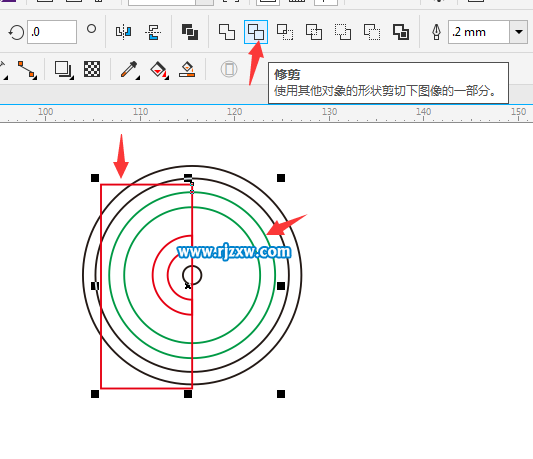
Task: Click the top-right selection handle
Action: point(281,178)
